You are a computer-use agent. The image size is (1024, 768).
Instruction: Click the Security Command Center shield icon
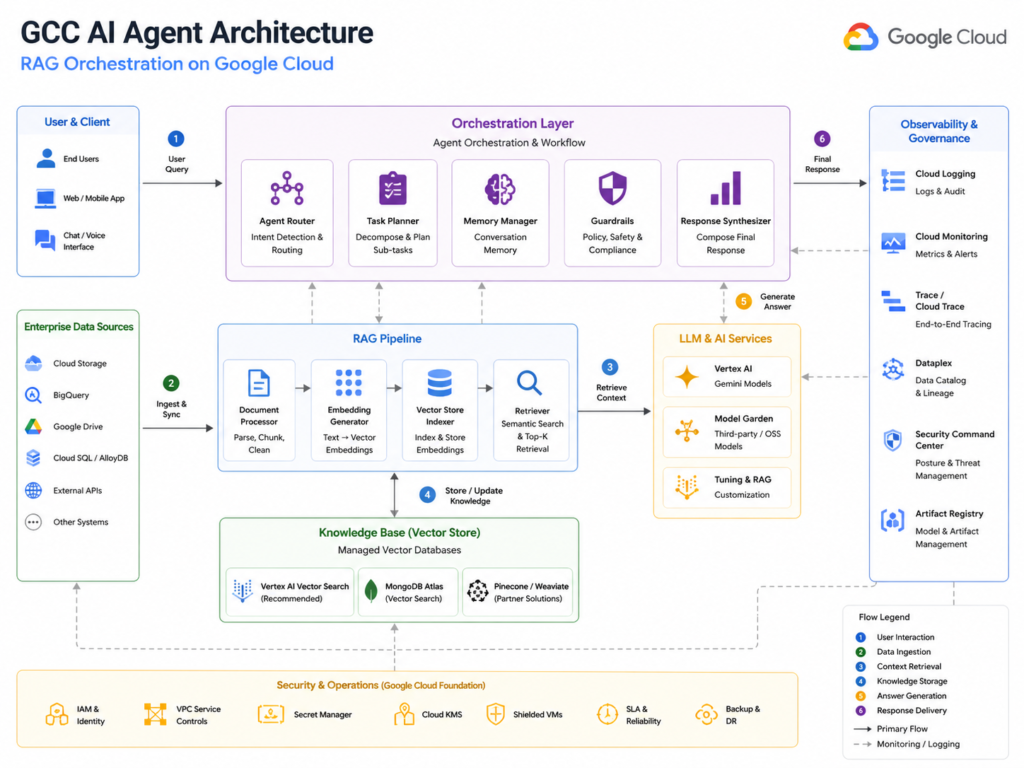(x=893, y=441)
